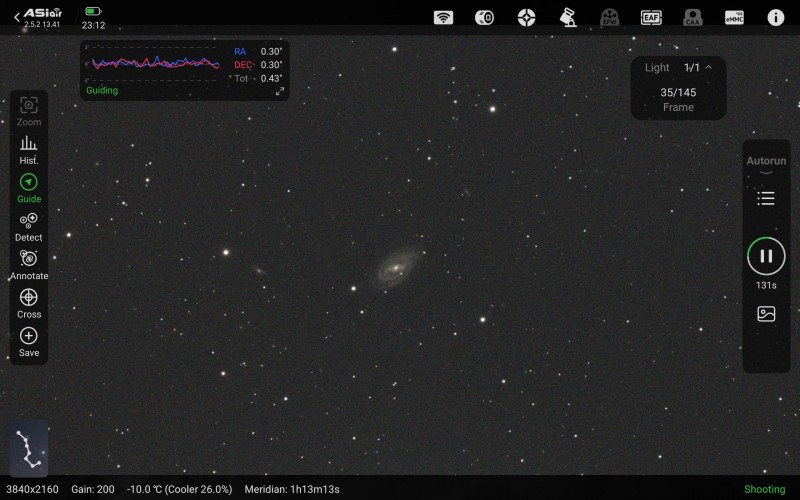Pause the shooting sequence

click(766, 256)
